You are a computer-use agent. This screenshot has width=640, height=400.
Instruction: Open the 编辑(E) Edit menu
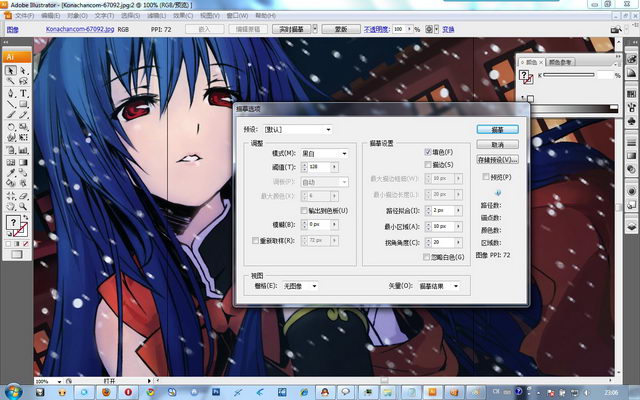coord(51,16)
